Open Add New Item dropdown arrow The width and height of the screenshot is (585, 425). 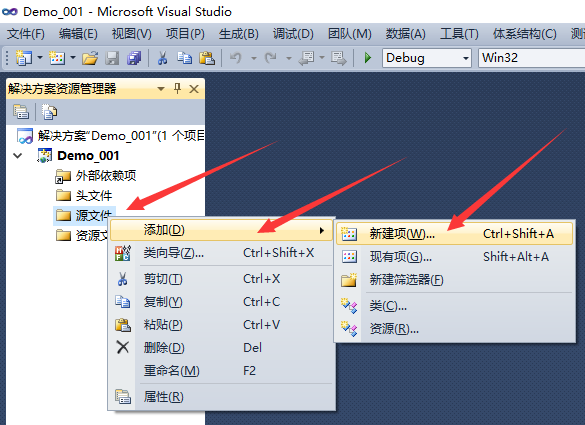pos(73,58)
